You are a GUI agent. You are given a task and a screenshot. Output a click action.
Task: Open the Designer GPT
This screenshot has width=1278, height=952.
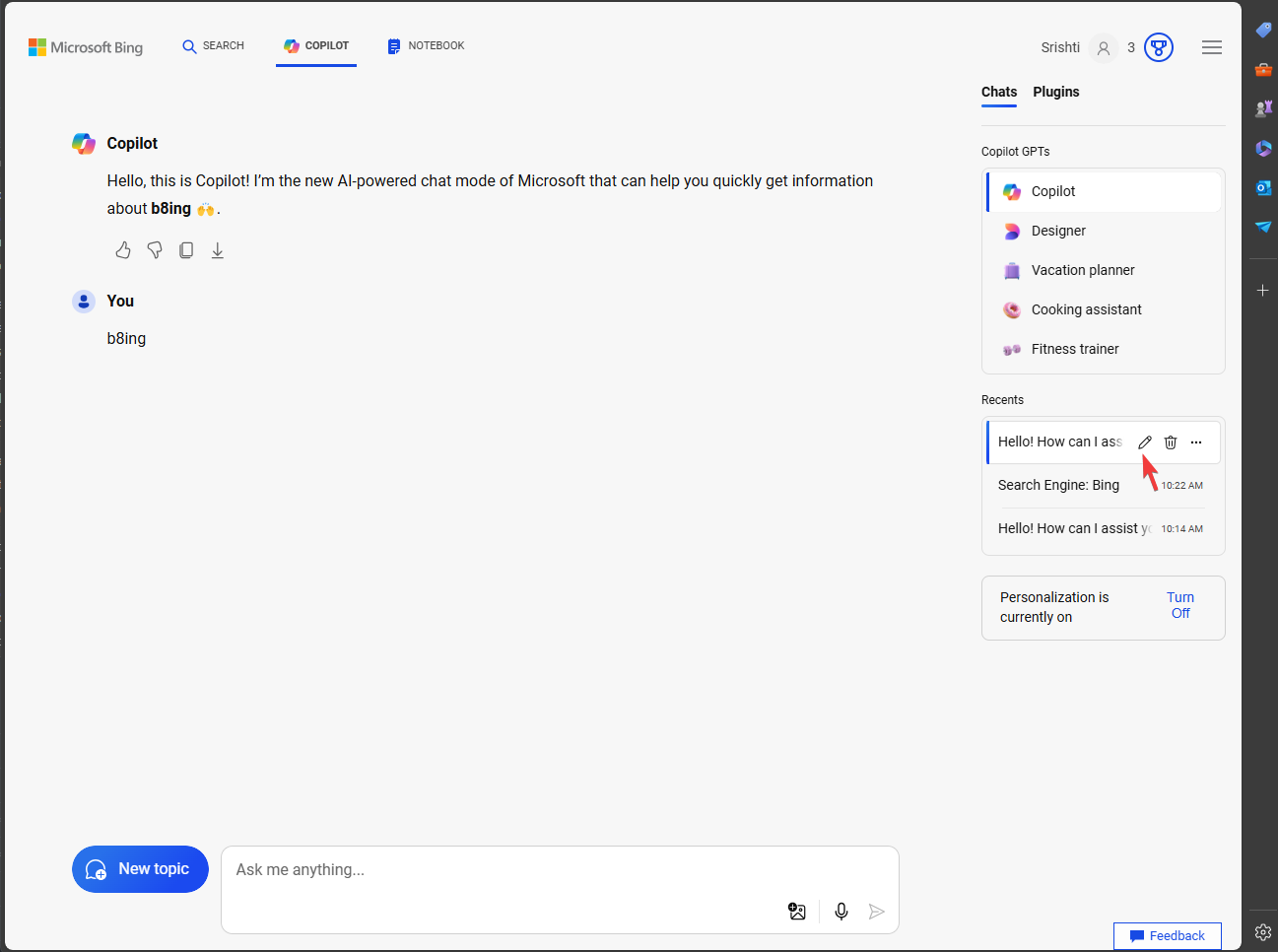(1104, 231)
